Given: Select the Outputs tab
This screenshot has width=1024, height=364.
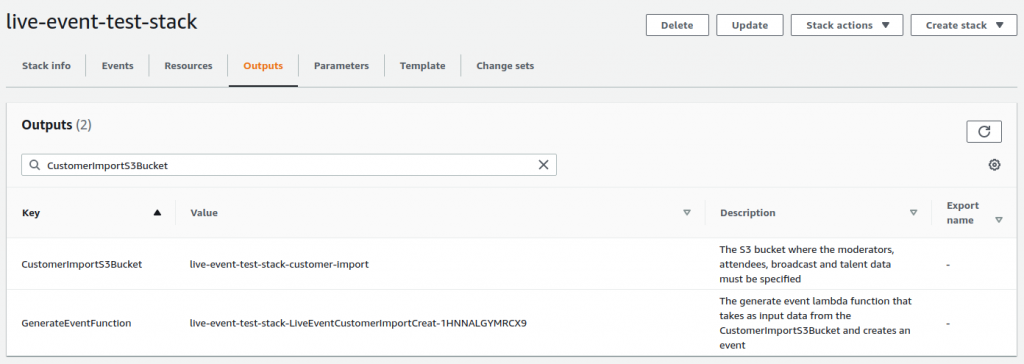Looking at the screenshot, I should pos(263,66).
